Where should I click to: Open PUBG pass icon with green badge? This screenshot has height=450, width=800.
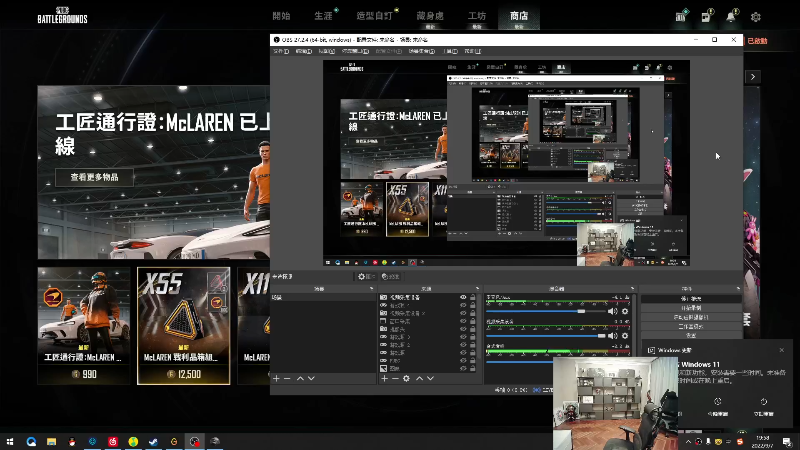pyautogui.click(x=681, y=16)
